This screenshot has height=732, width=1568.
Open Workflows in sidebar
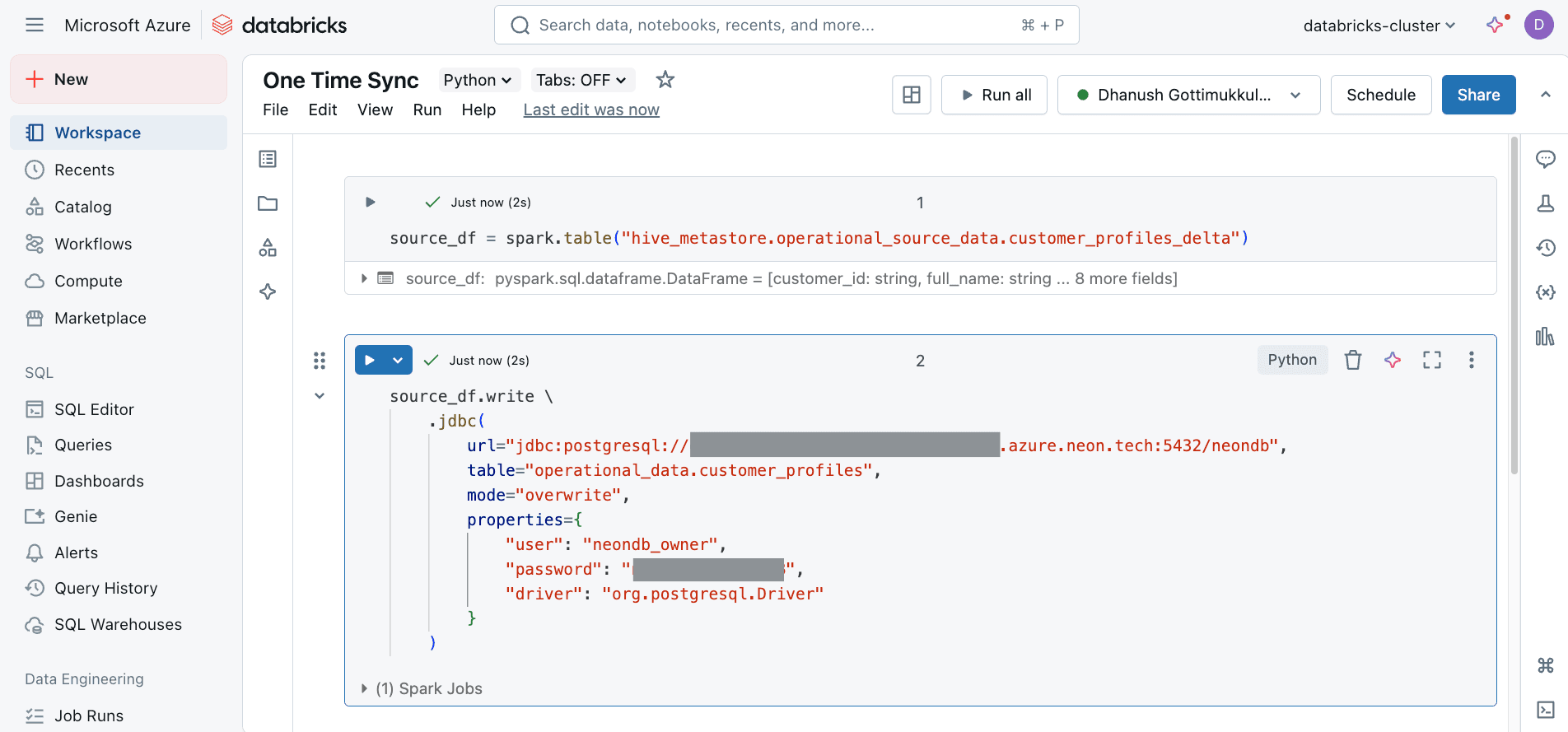119,244
